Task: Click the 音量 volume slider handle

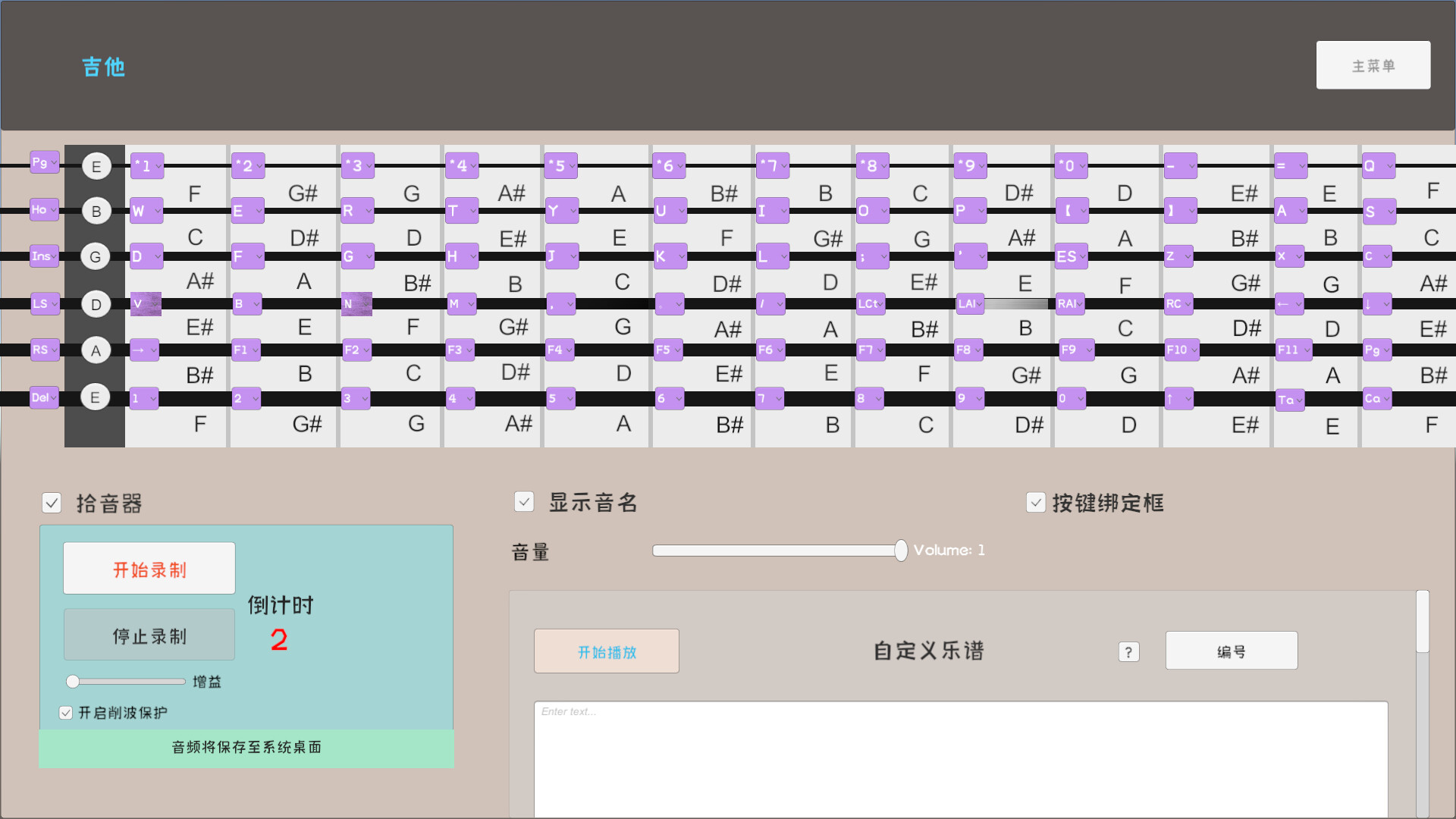Action: [x=900, y=551]
